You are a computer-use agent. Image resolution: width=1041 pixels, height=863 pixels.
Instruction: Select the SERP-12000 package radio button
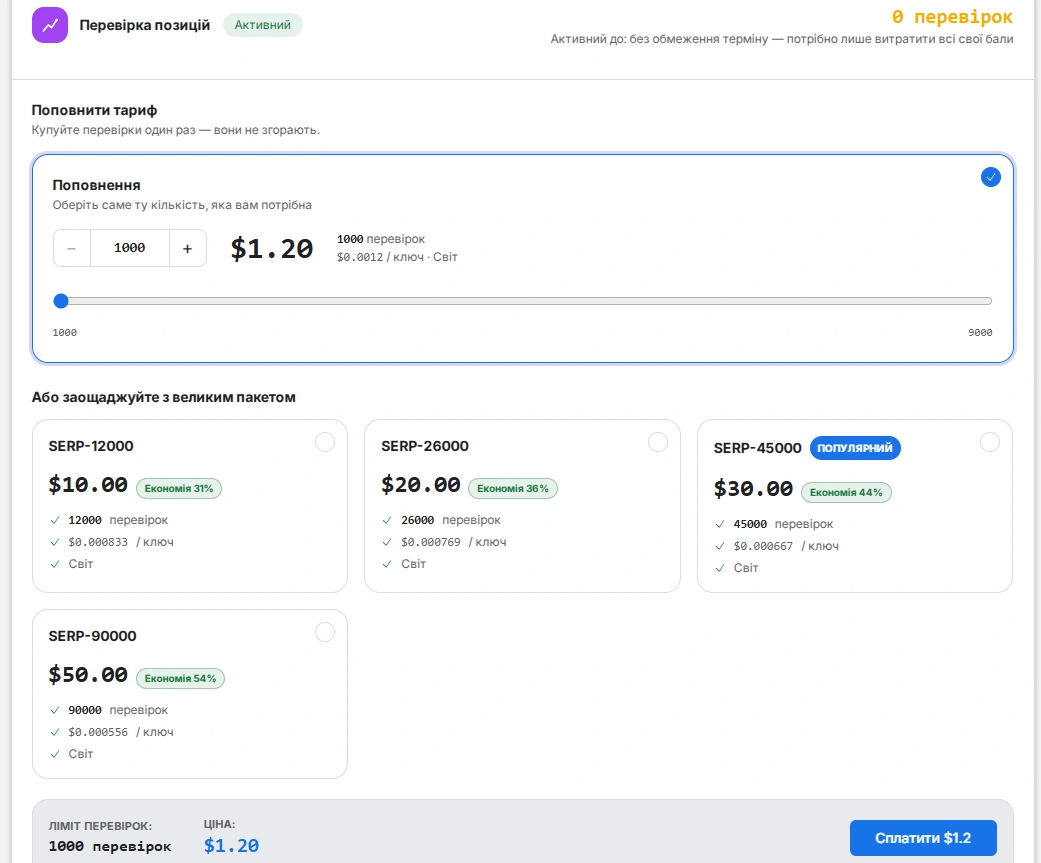coord(325,442)
